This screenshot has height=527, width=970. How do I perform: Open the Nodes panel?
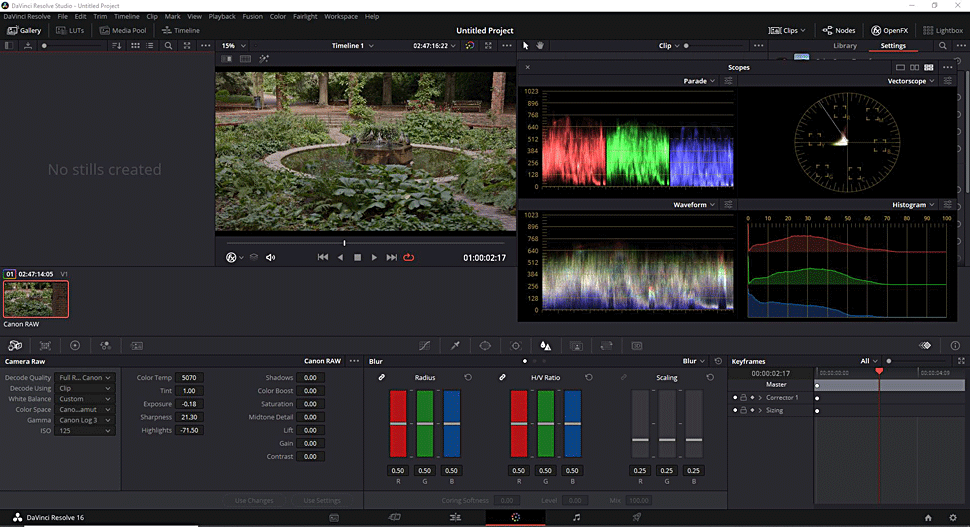pos(838,30)
